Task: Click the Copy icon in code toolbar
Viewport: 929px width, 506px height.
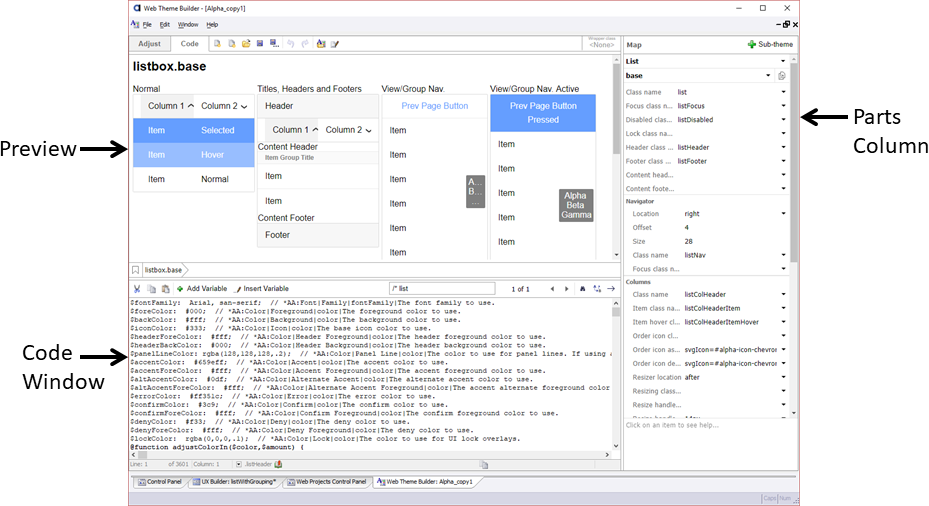Action: pyautogui.click(x=152, y=289)
